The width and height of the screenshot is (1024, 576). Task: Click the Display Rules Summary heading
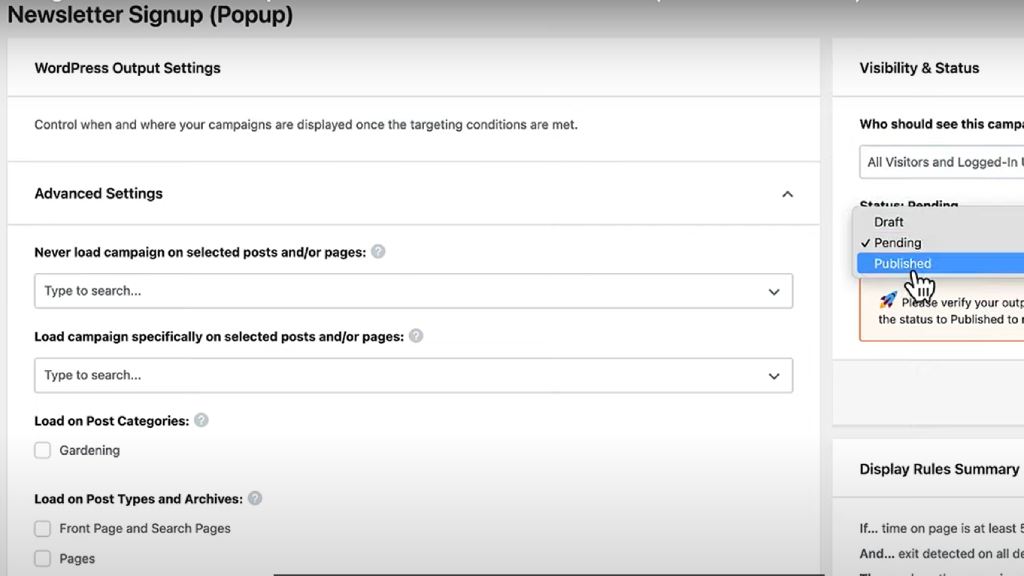coord(938,469)
